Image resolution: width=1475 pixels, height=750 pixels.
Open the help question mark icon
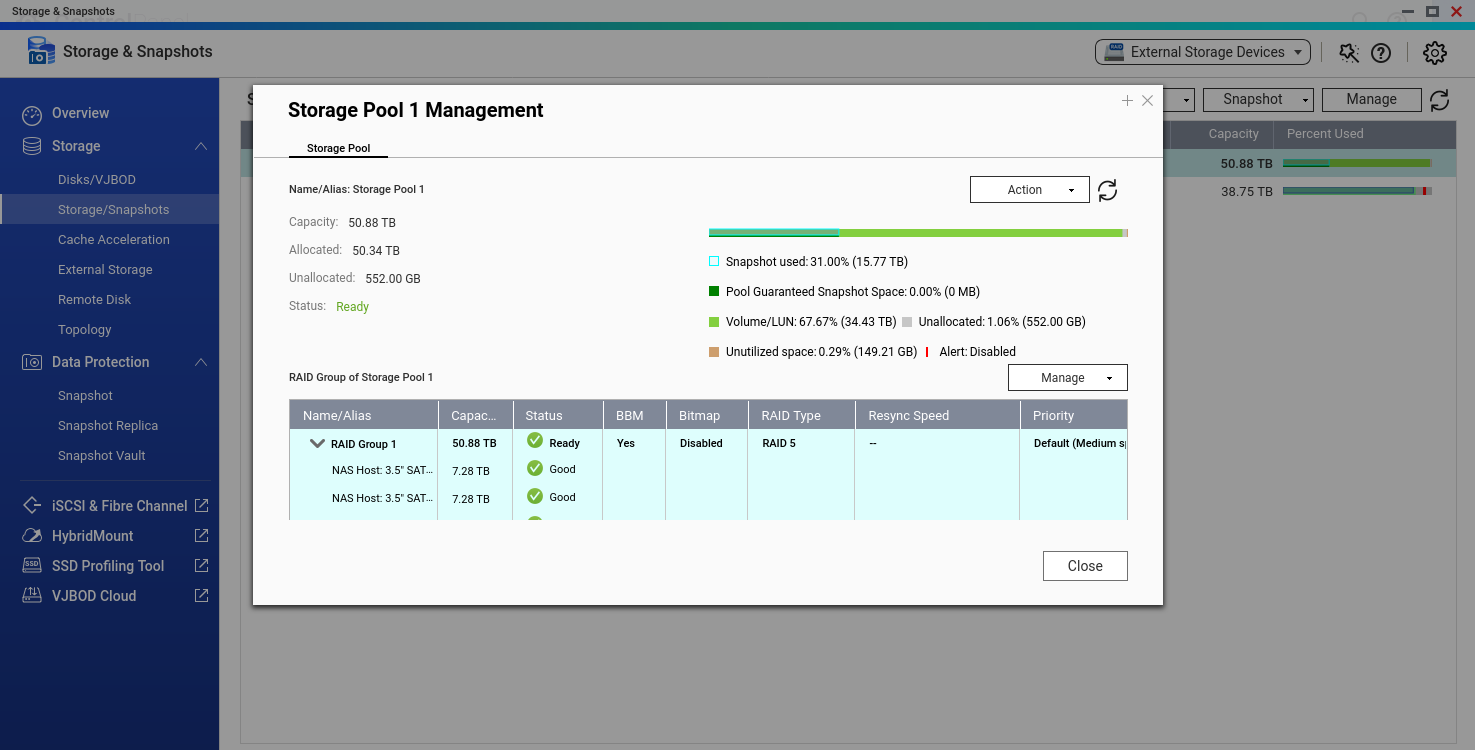coord(1381,53)
